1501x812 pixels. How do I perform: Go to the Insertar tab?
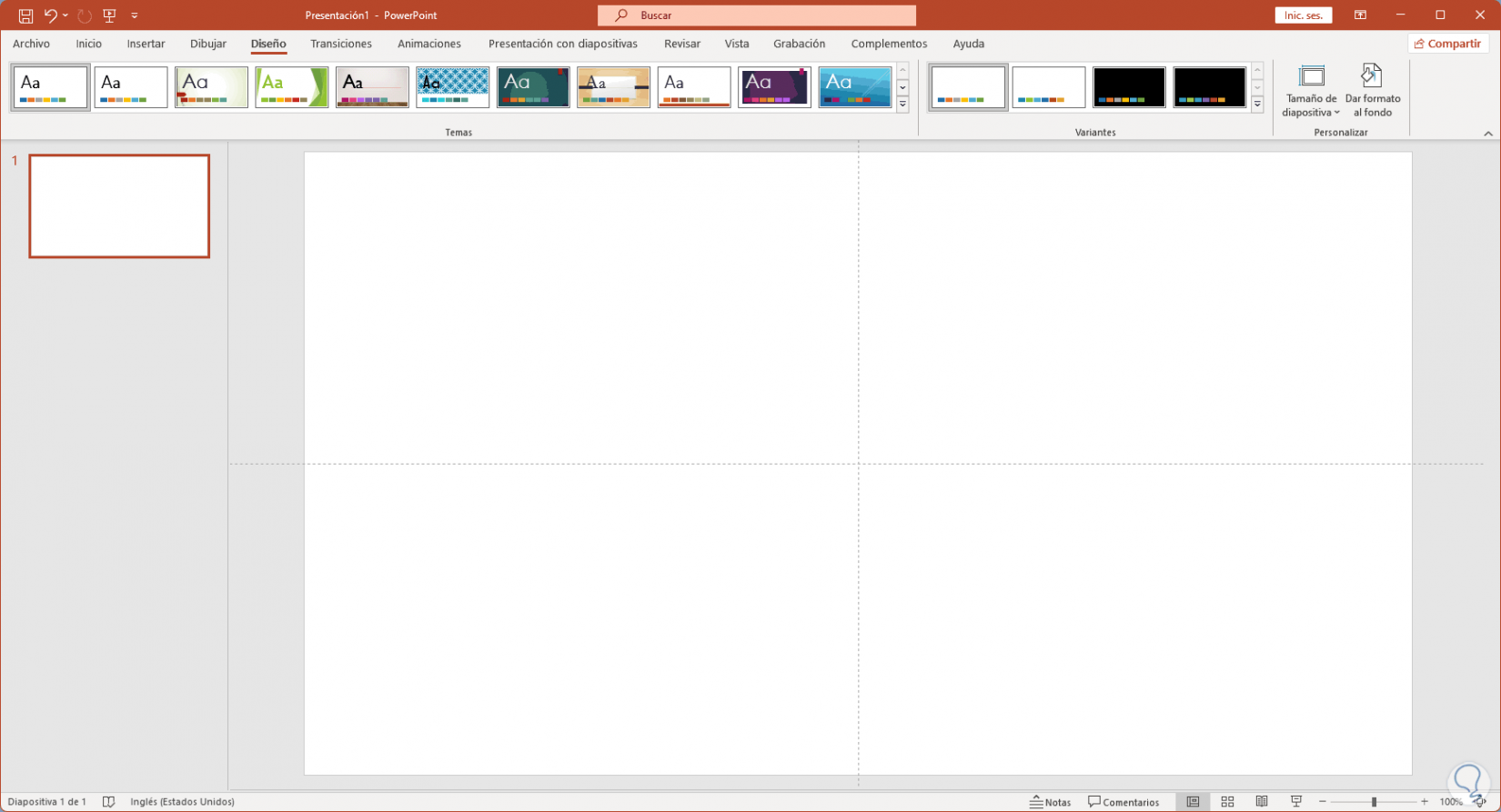[146, 44]
